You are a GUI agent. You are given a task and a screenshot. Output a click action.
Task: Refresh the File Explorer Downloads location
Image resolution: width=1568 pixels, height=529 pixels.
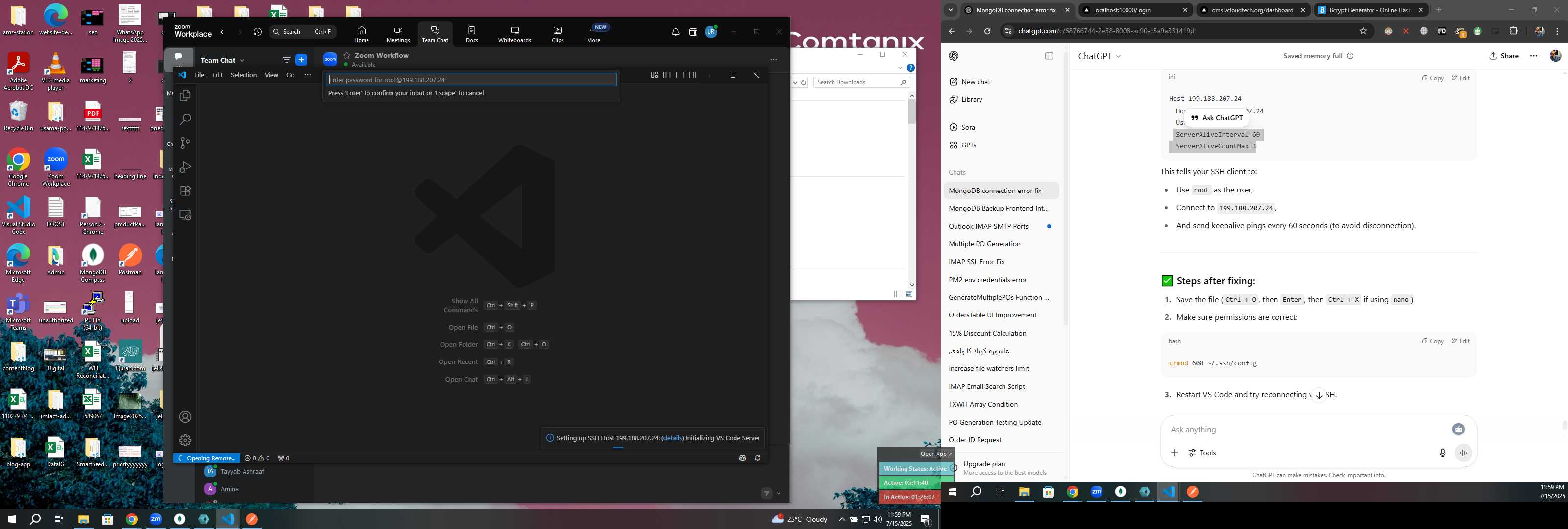pos(804,82)
